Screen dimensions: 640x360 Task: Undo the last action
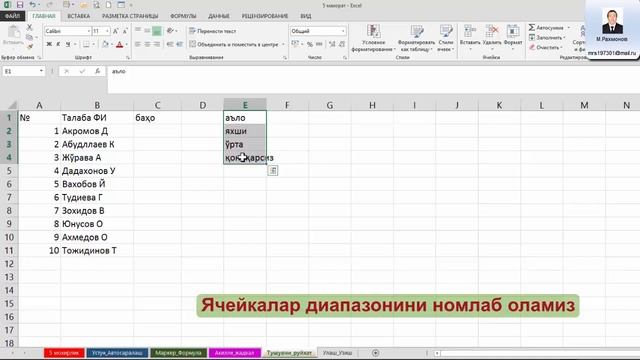(32, 5)
